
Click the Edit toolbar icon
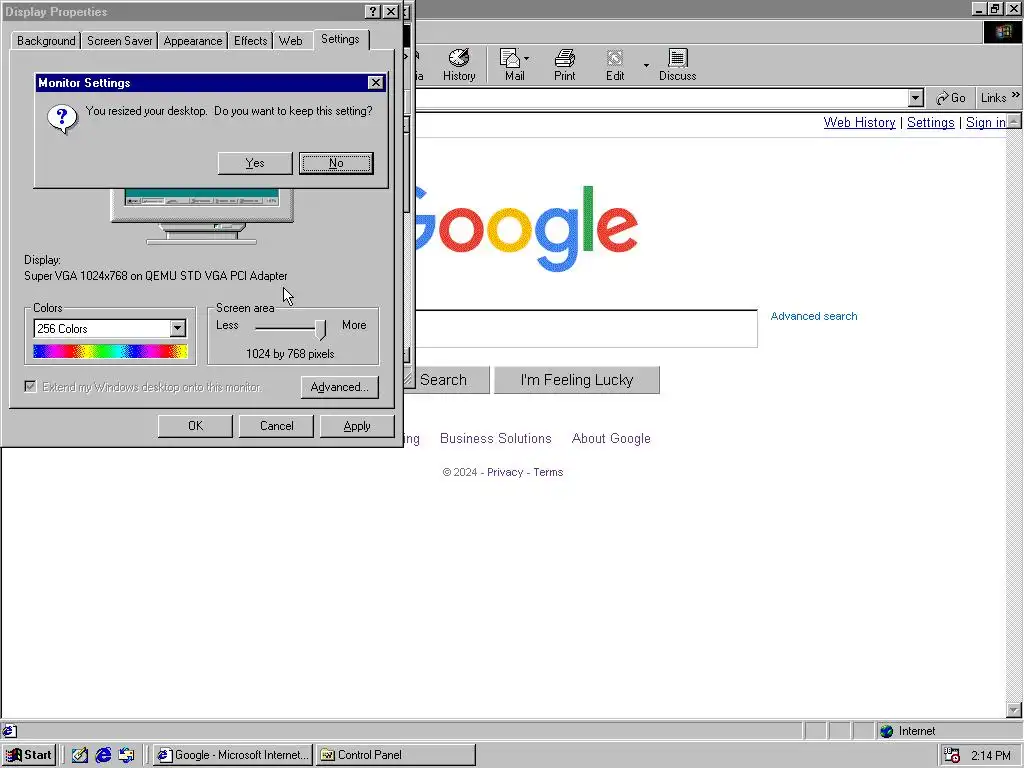coord(615,65)
